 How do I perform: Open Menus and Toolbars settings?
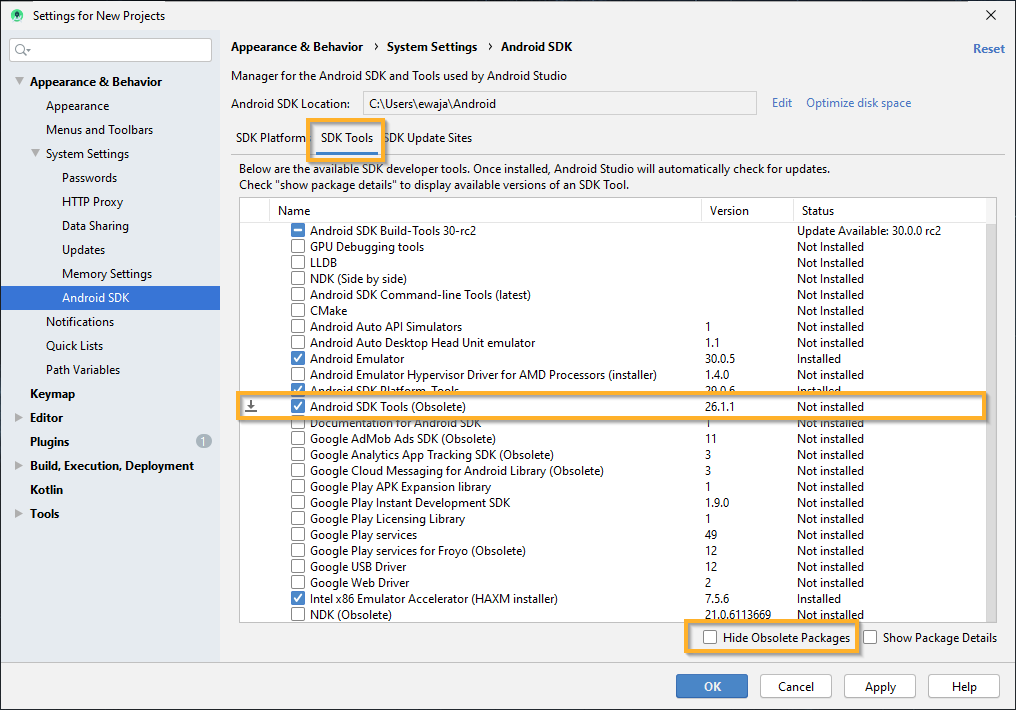click(99, 130)
